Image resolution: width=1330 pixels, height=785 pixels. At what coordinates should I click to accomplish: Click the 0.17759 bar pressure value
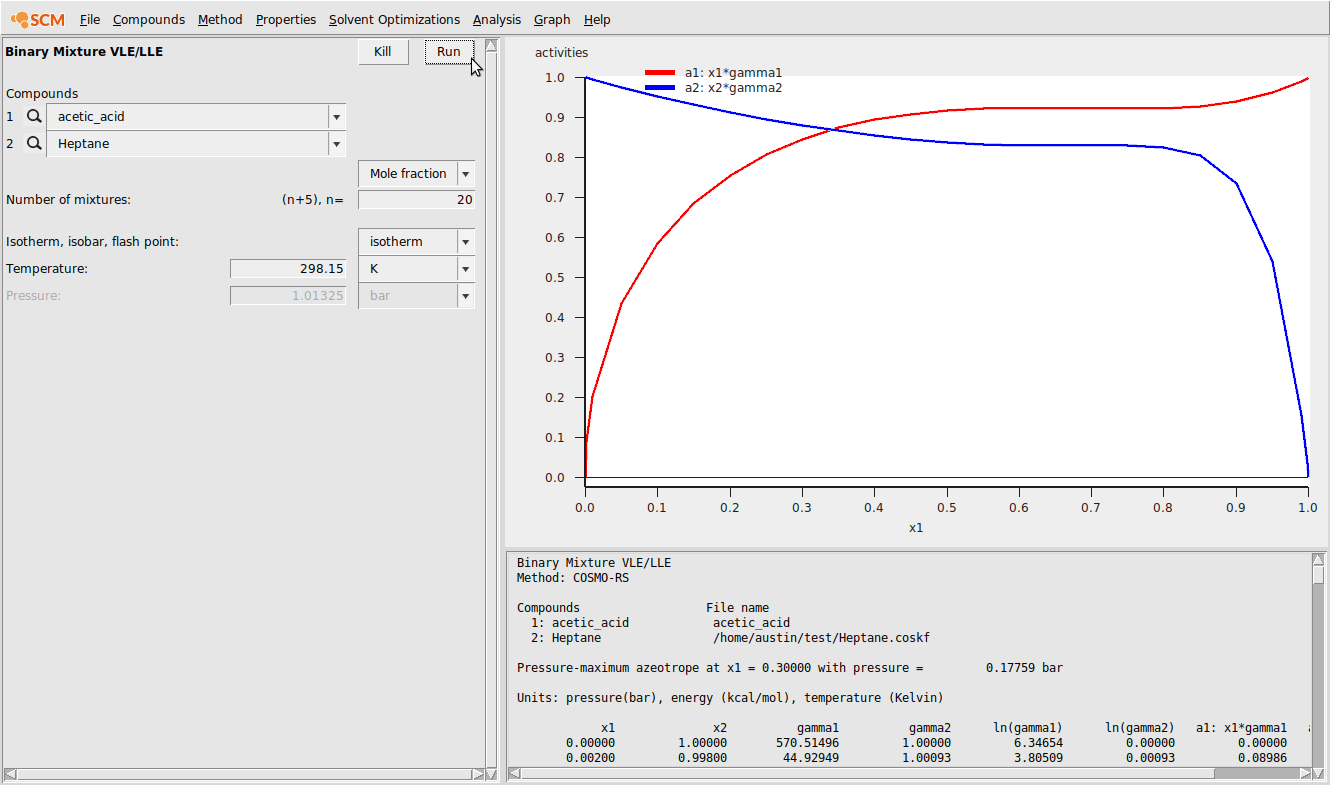pyautogui.click(x=1024, y=668)
